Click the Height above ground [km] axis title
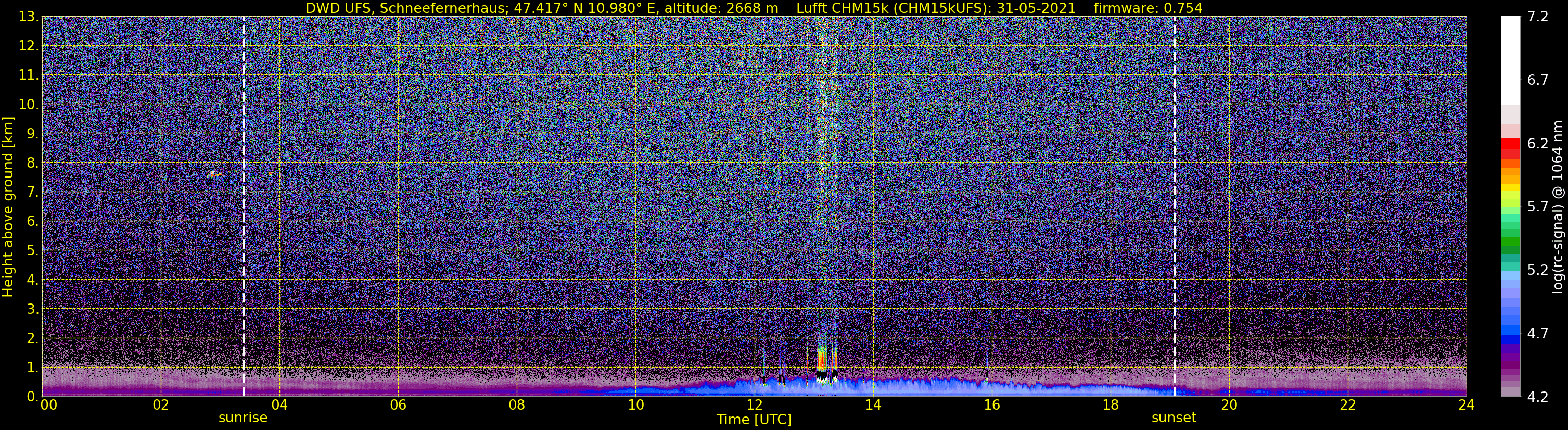 tap(8, 207)
